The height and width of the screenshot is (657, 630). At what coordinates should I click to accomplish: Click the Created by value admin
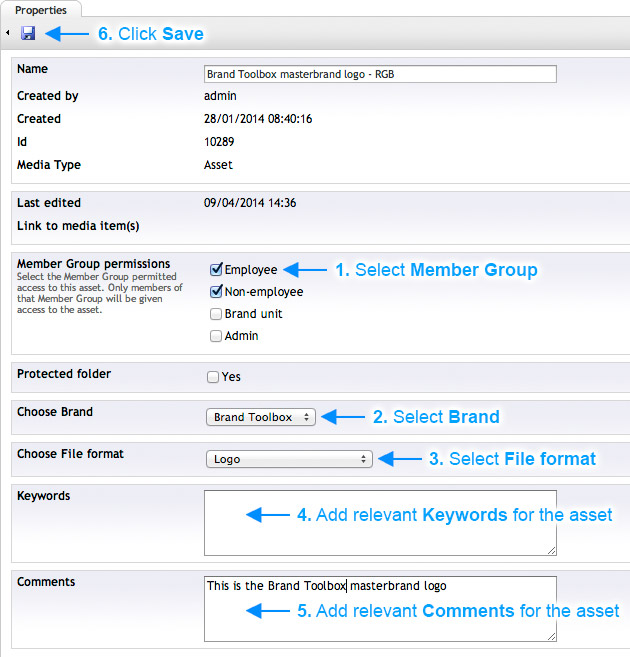click(x=221, y=96)
